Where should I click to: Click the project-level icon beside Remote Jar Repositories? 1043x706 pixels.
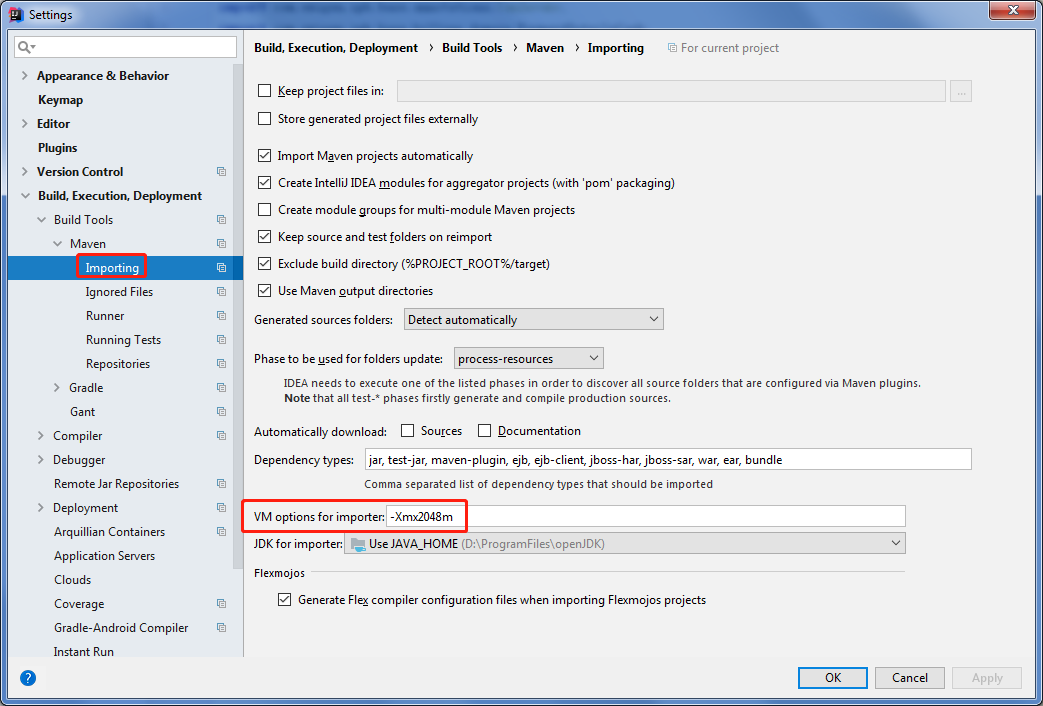click(222, 483)
